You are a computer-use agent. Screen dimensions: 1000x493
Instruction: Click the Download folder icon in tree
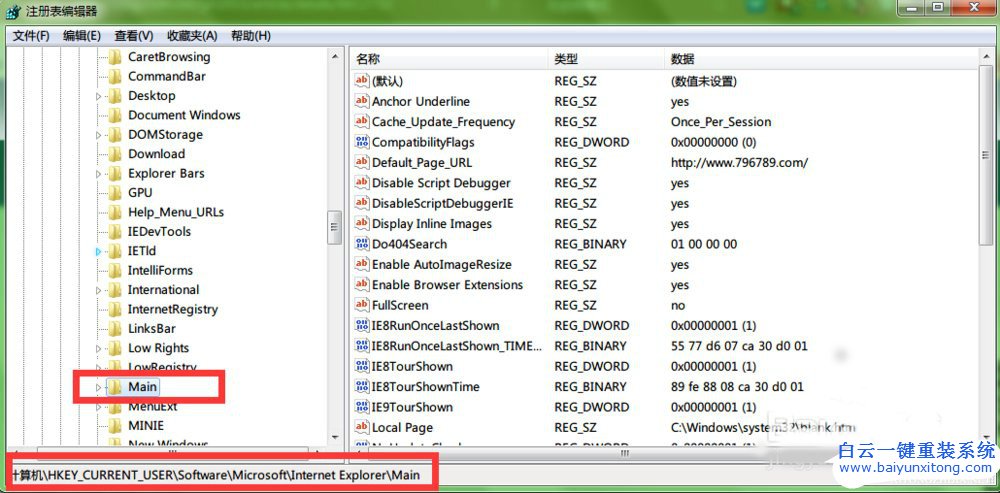point(115,154)
